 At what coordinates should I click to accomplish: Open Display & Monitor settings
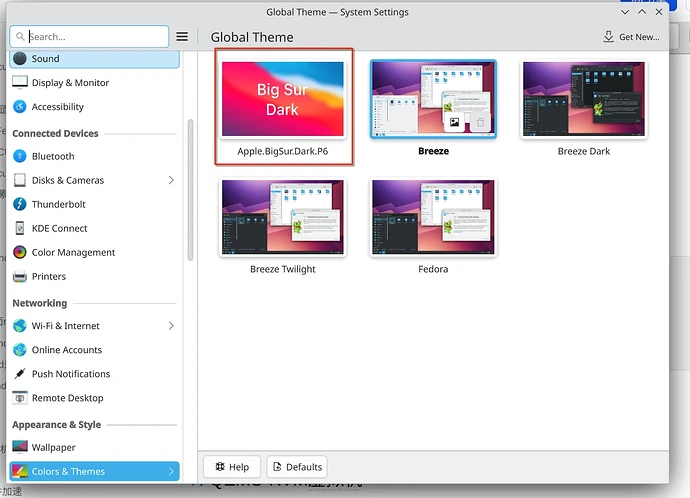point(70,83)
